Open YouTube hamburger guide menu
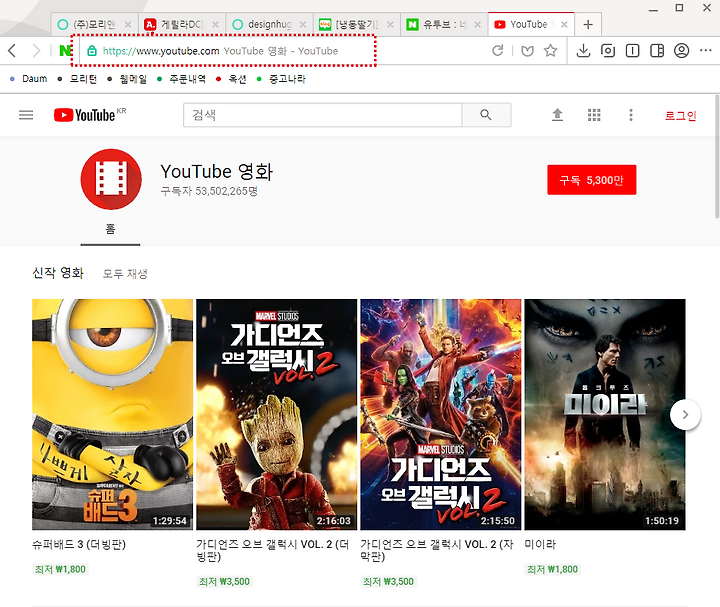The width and height of the screenshot is (720, 607). [26, 115]
